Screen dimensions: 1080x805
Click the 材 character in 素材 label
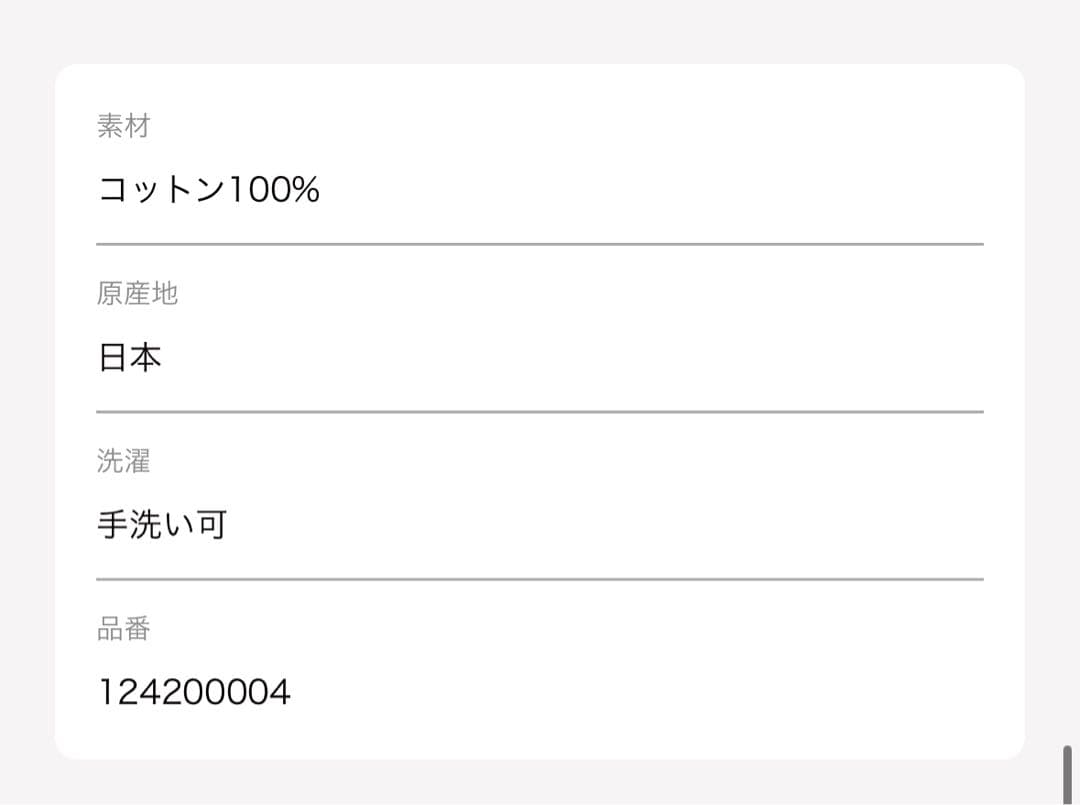pos(137,126)
